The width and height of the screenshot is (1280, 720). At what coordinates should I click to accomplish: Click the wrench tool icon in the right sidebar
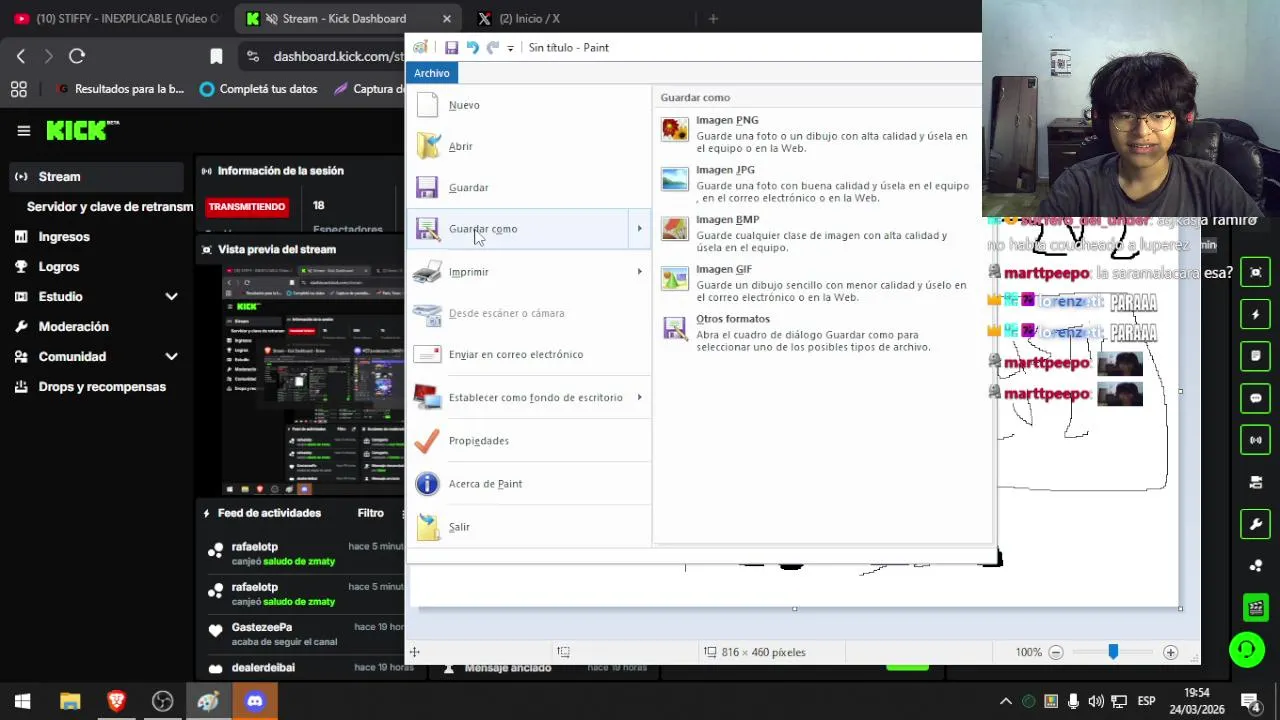[x=1256, y=523]
